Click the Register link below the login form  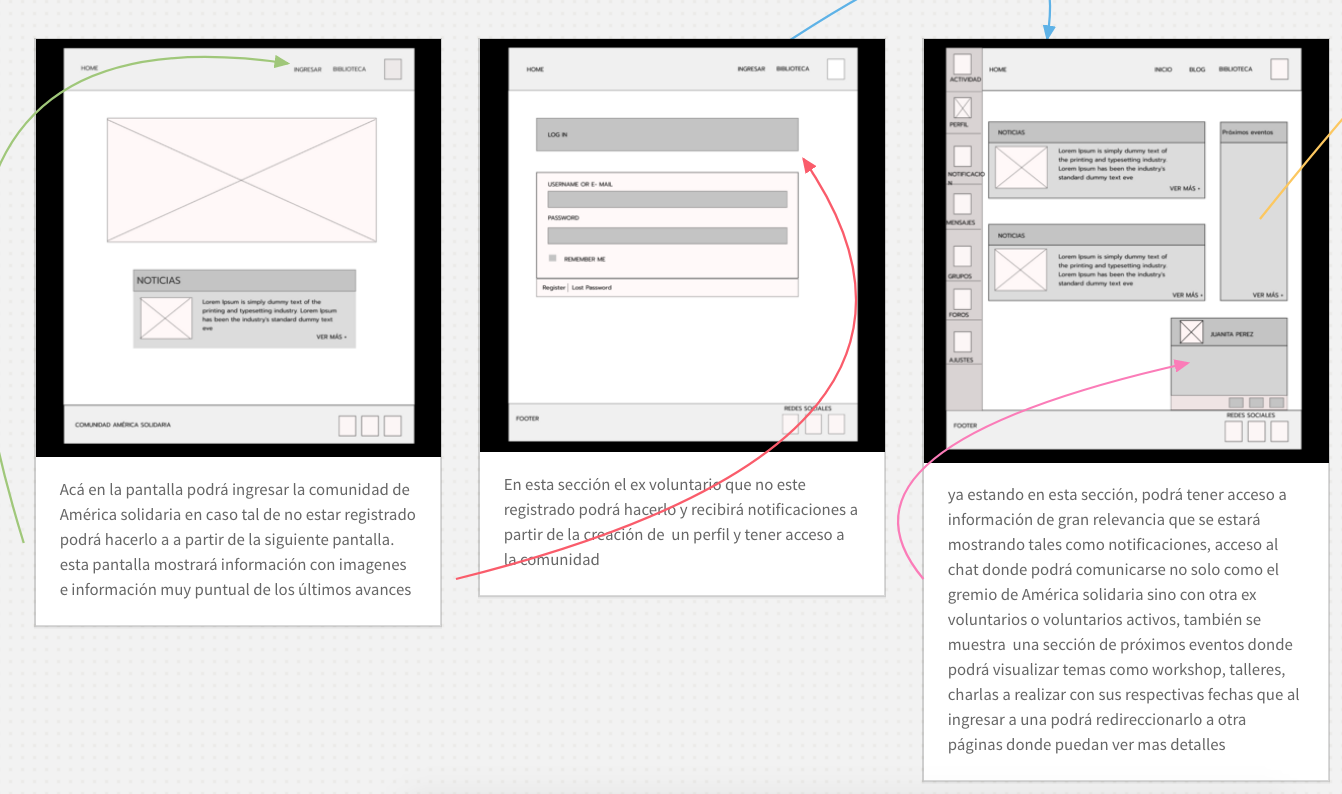click(553, 288)
